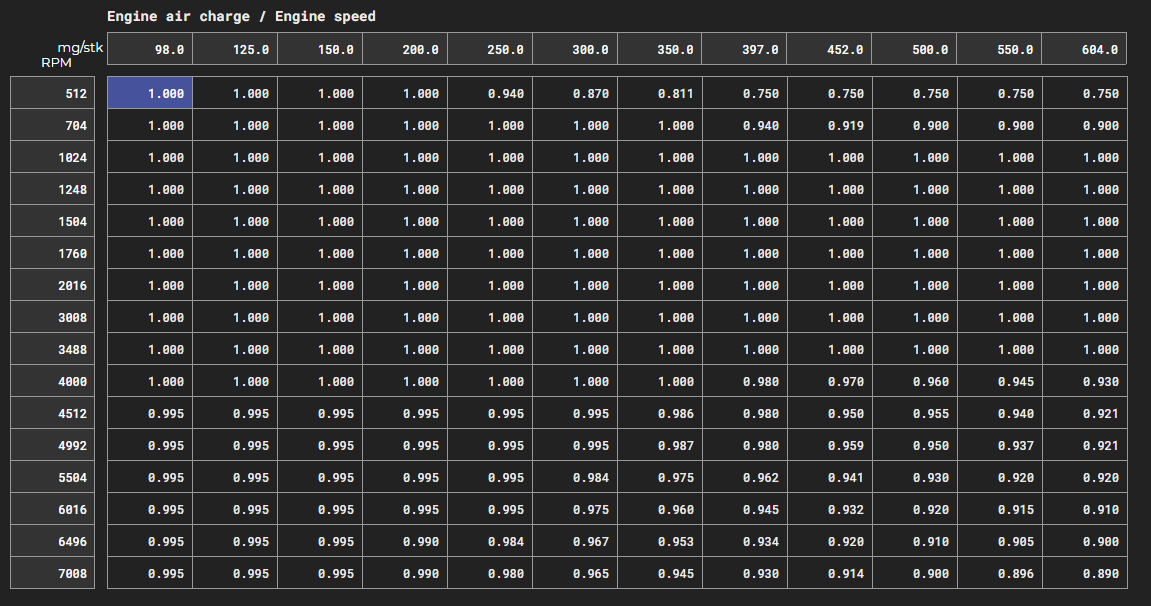
Task: Click the 0.932 cell in the 6016 row
Action: tap(829, 509)
